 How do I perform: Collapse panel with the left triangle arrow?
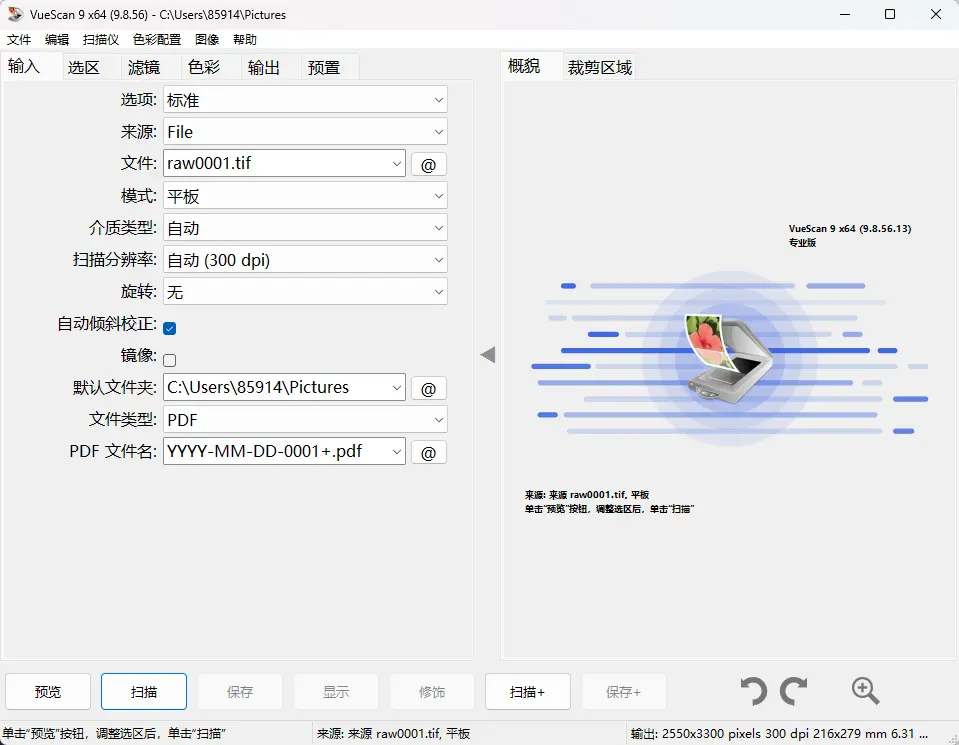click(487, 355)
